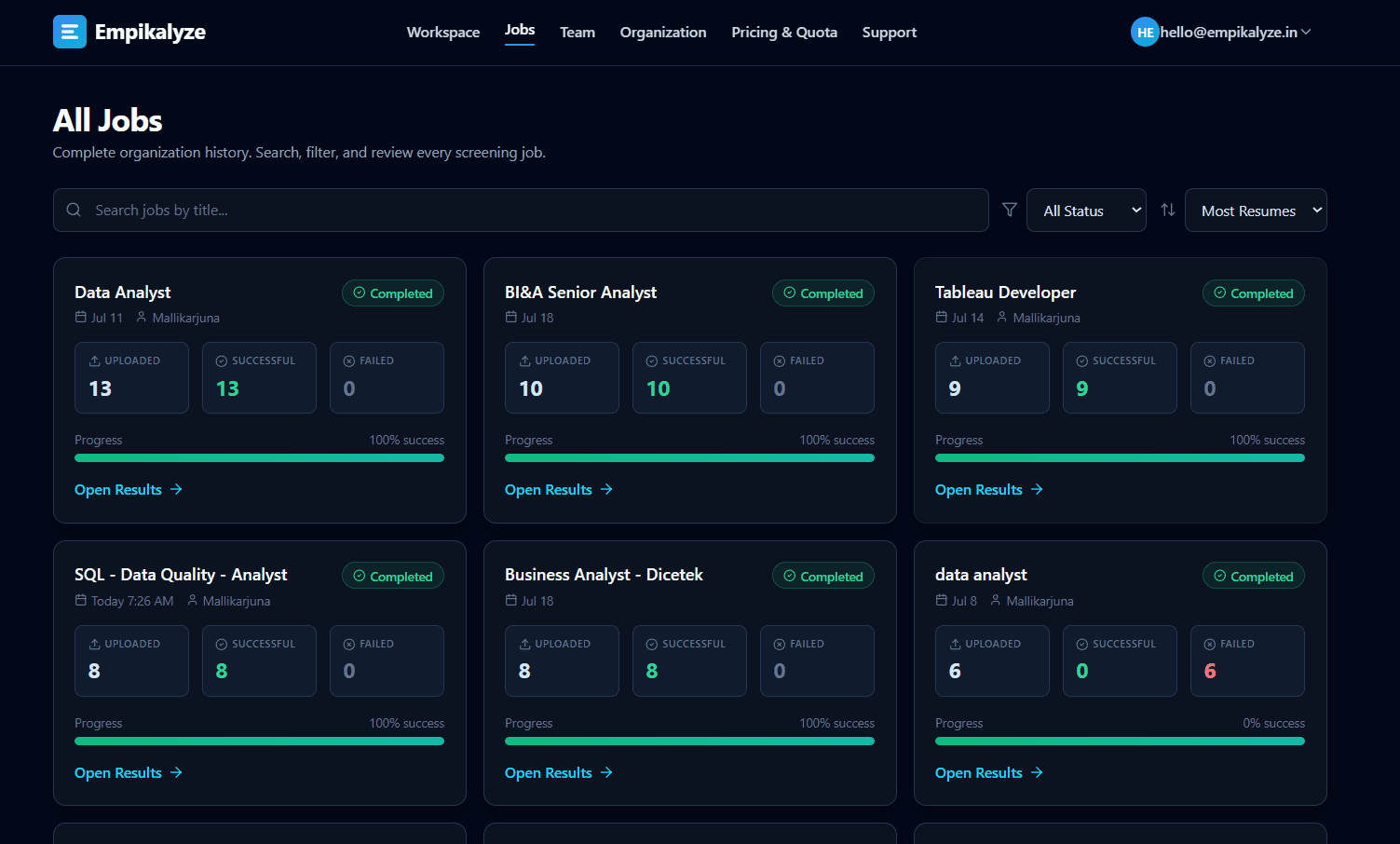Image resolution: width=1400 pixels, height=844 pixels.
Task: Click the Empikalyze brand name
Action: [x=150, y=33]
